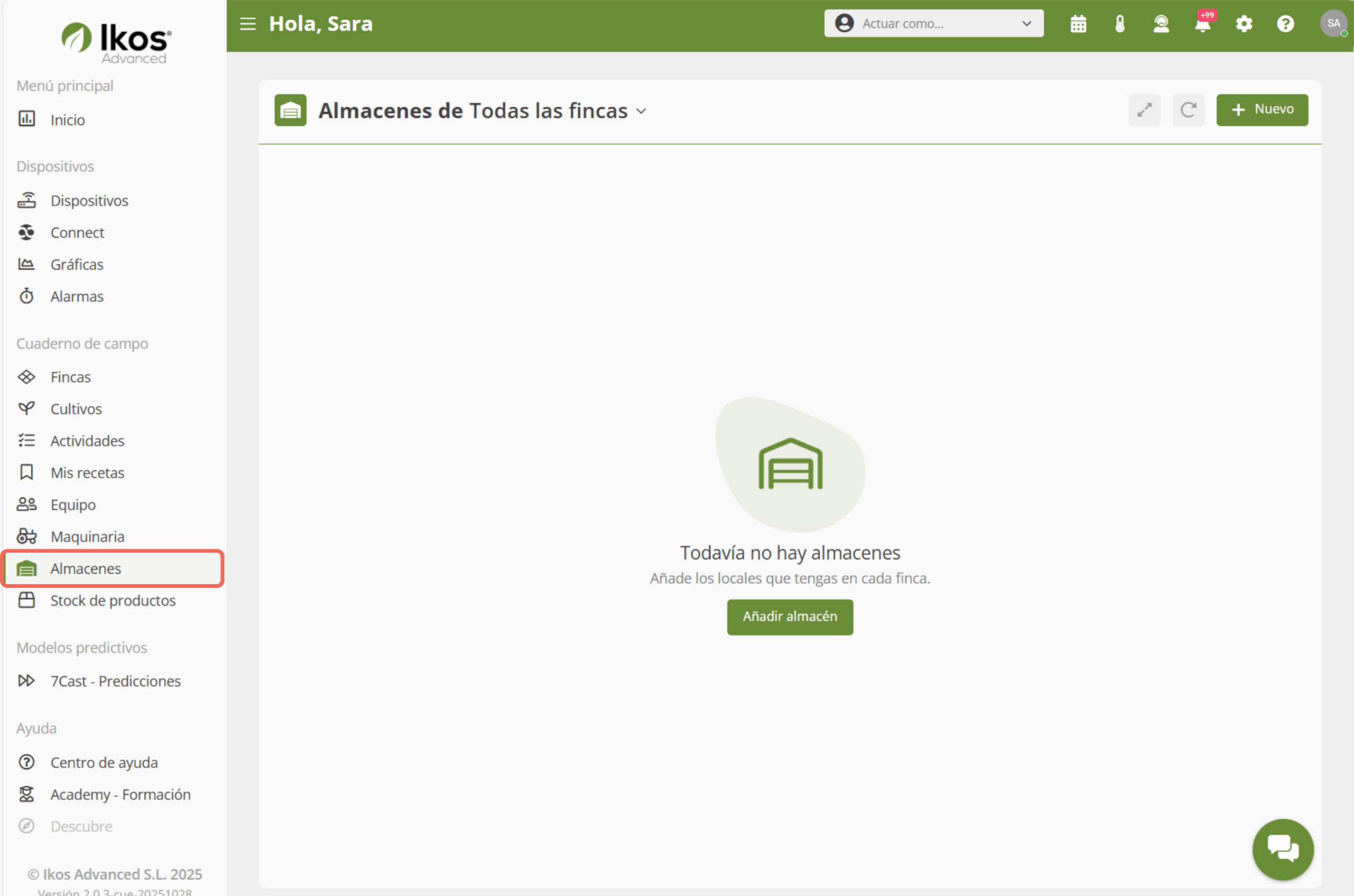
Task: Open Maquinaria in the sidebar
Action: click(x=87, y=537)
